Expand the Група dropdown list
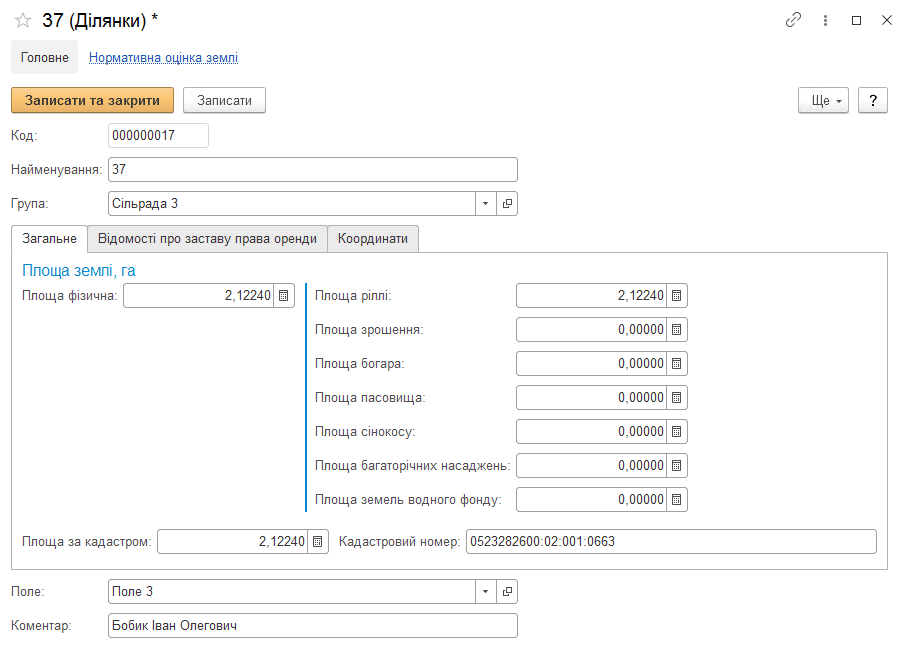Image resolution: width=907 pixels, height=649 pixels. (486, 204)
